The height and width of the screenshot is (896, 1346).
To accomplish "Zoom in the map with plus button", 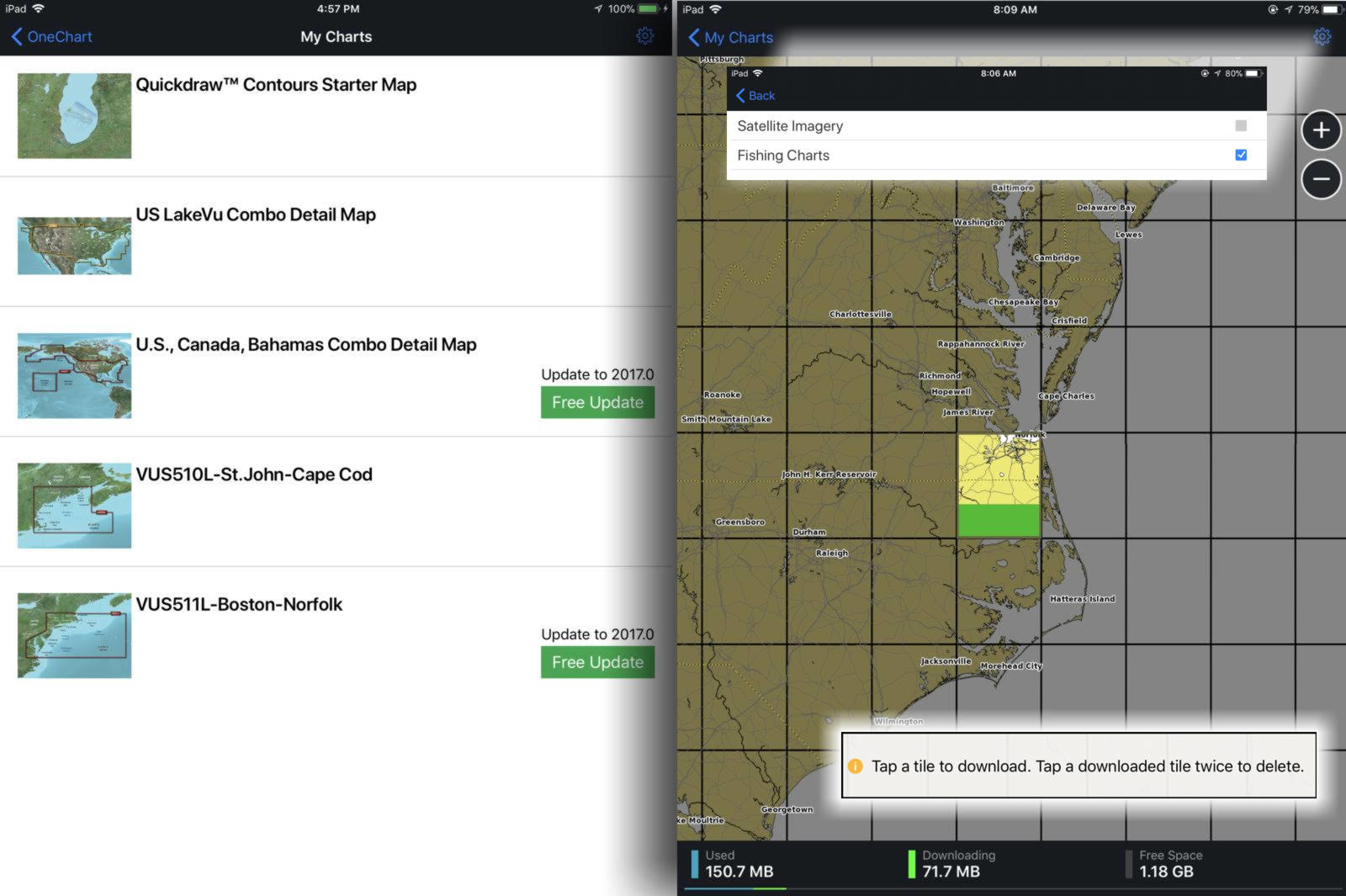I will [x=1321, y=130].
